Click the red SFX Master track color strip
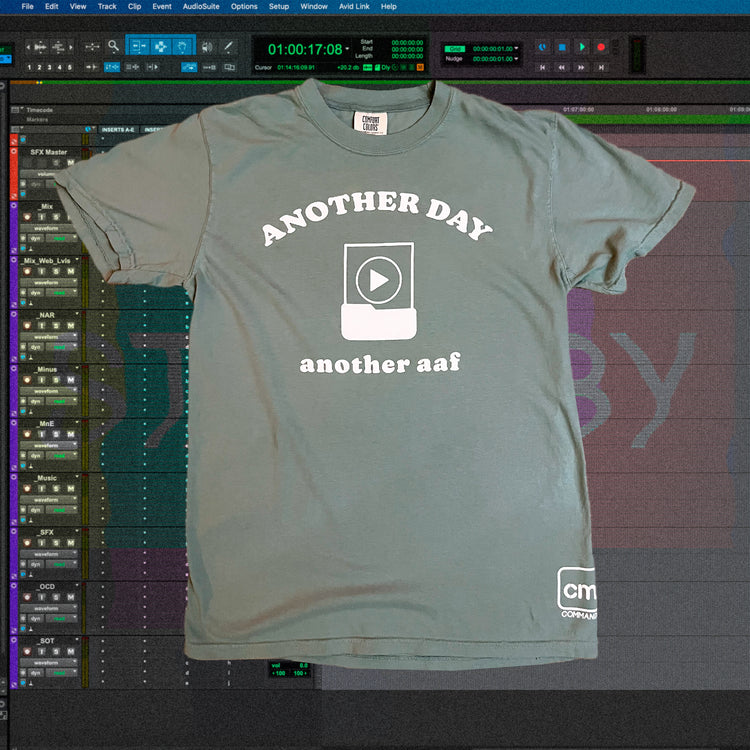This screenshot has height=750, width=750. coord(14,173)
